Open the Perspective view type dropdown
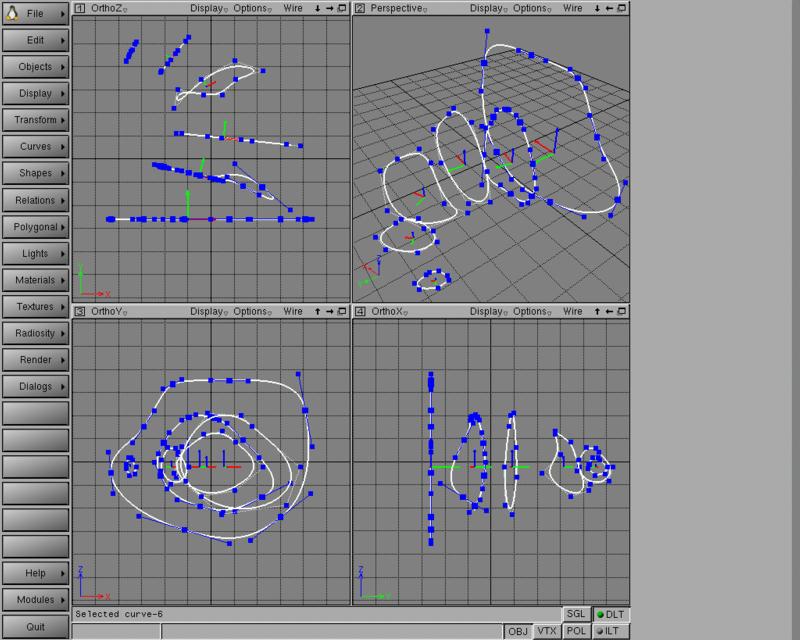The image size is (800, 640). (x=398, y=8)
